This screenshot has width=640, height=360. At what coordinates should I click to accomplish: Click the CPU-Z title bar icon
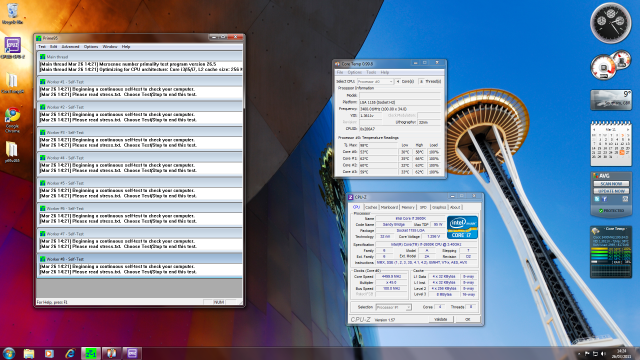coord(351,197)
